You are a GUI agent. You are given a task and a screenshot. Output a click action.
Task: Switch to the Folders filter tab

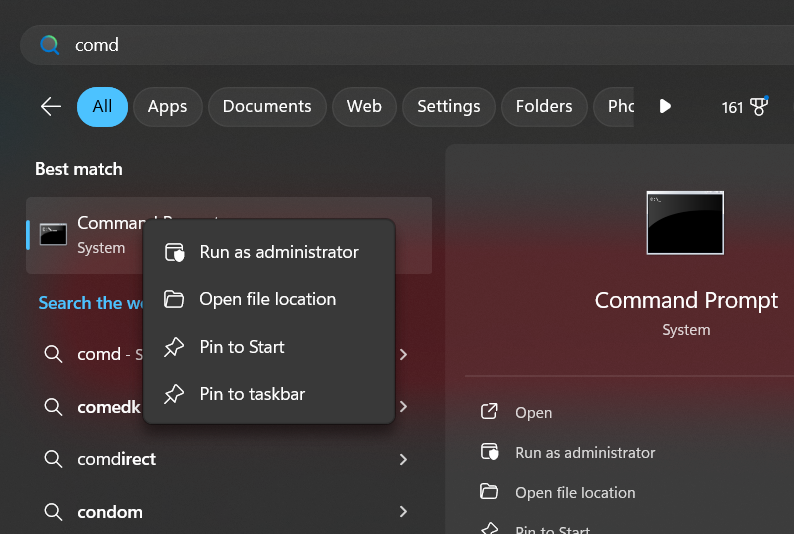tap(544, 106)
